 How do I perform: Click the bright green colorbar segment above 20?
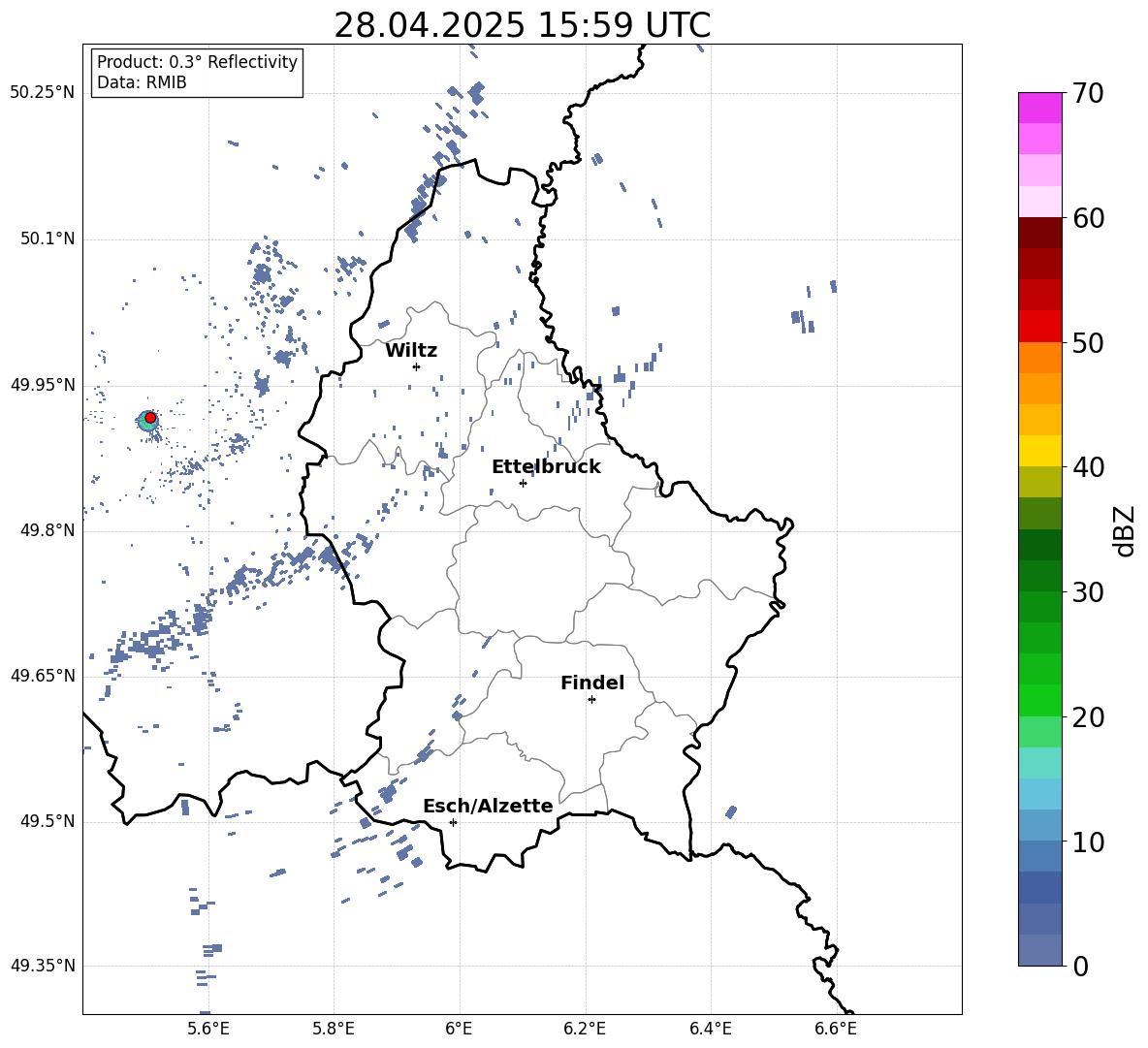[1039, 700]
